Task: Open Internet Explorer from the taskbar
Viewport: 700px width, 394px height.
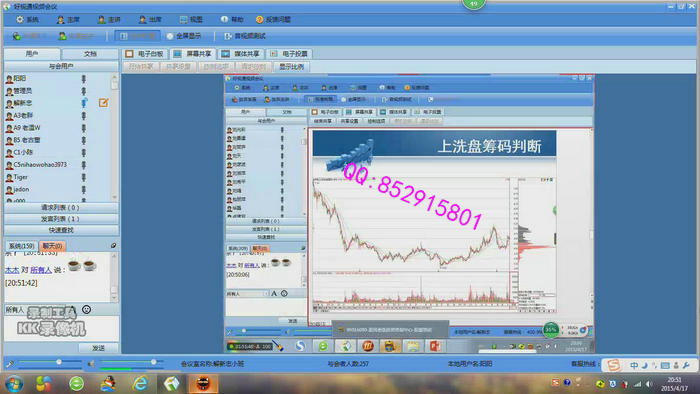Action: coord(139,383)
